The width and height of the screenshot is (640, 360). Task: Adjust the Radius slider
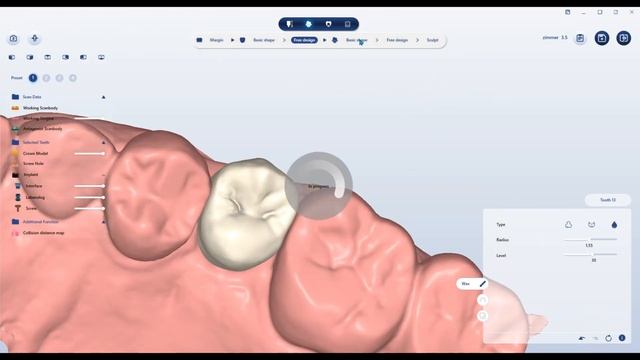click(590, 240)
